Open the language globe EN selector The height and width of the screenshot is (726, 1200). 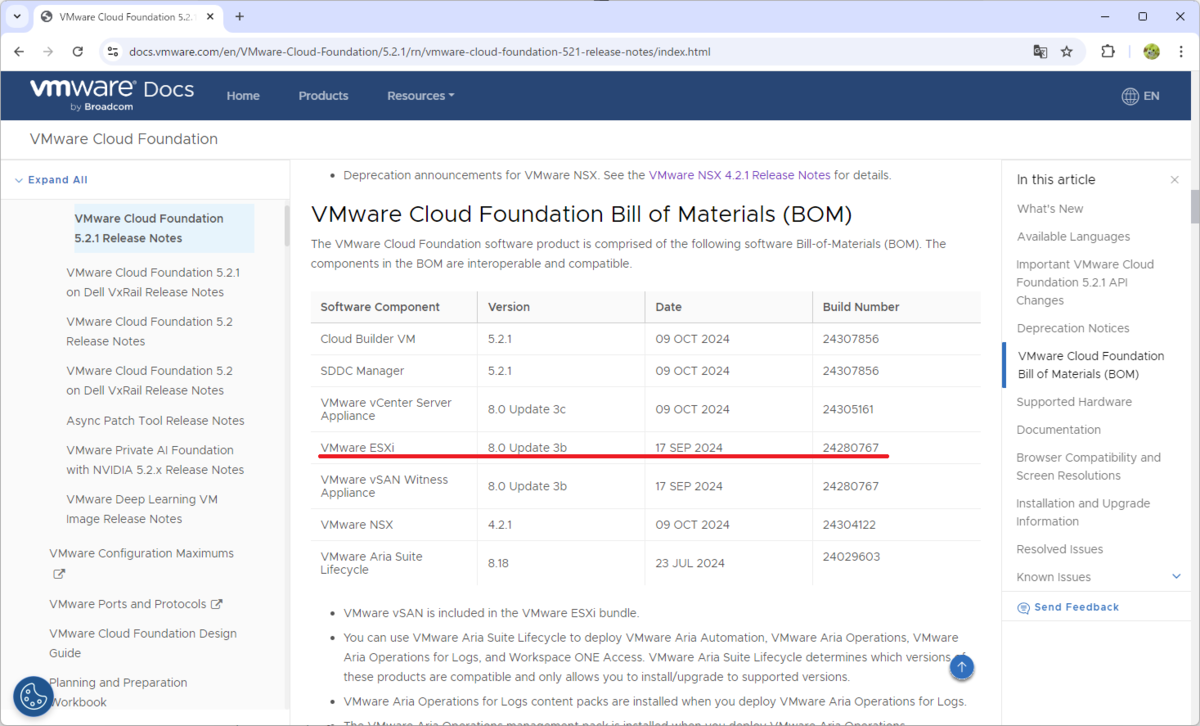1140,96
